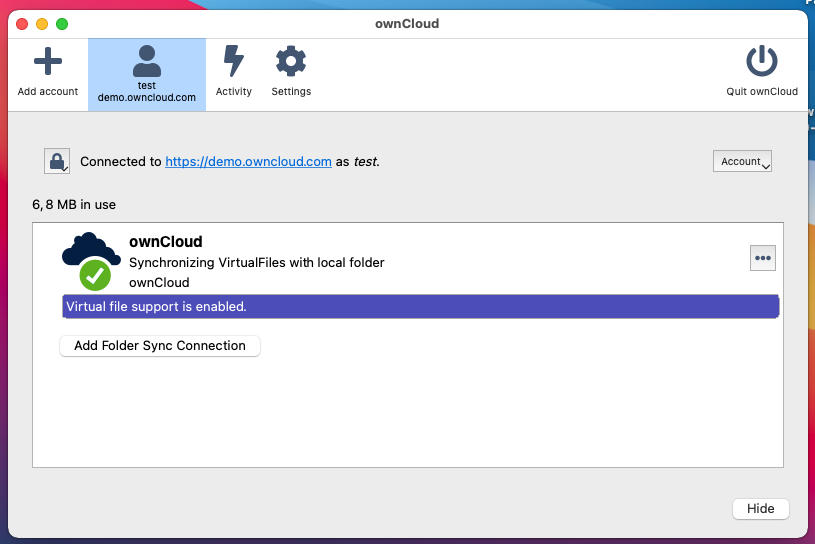
Task: Click the Add account plus icon
Action: [48, 61]
